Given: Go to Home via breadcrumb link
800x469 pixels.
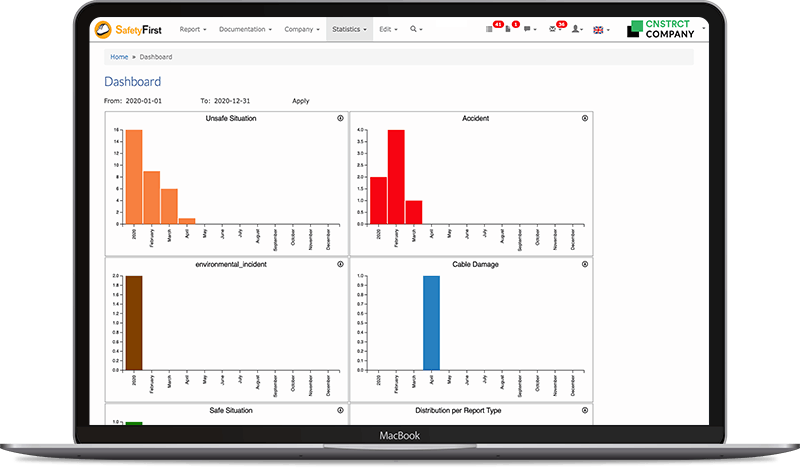Looking at the screenshot, I should click(119, 57).
